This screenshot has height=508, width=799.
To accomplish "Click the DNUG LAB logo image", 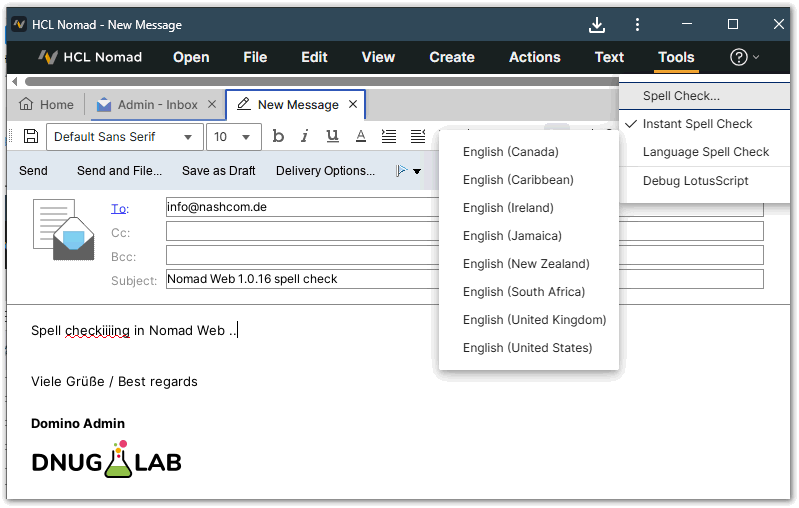I will point(106,460).
